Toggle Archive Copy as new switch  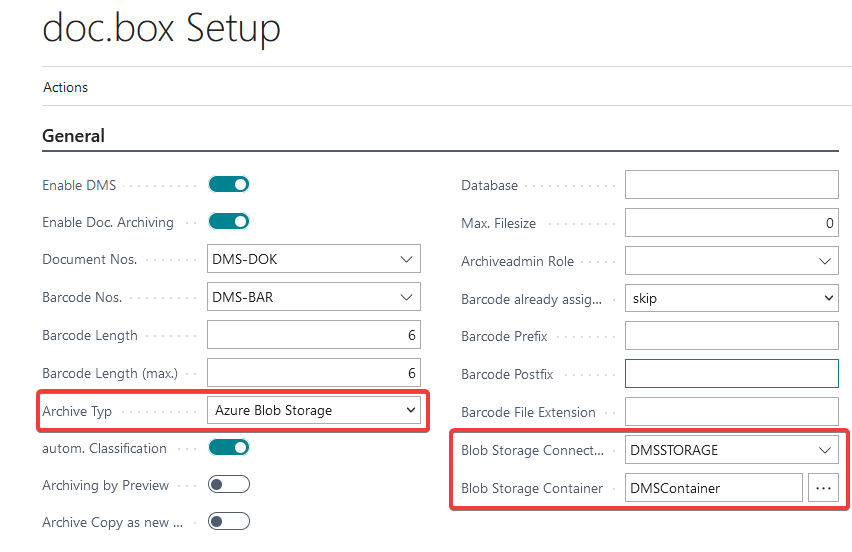[x=228, y=522]
